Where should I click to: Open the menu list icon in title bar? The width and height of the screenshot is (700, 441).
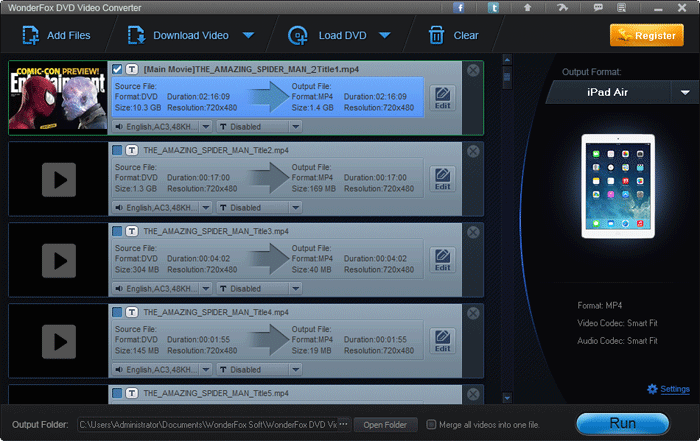click(621, 8)
